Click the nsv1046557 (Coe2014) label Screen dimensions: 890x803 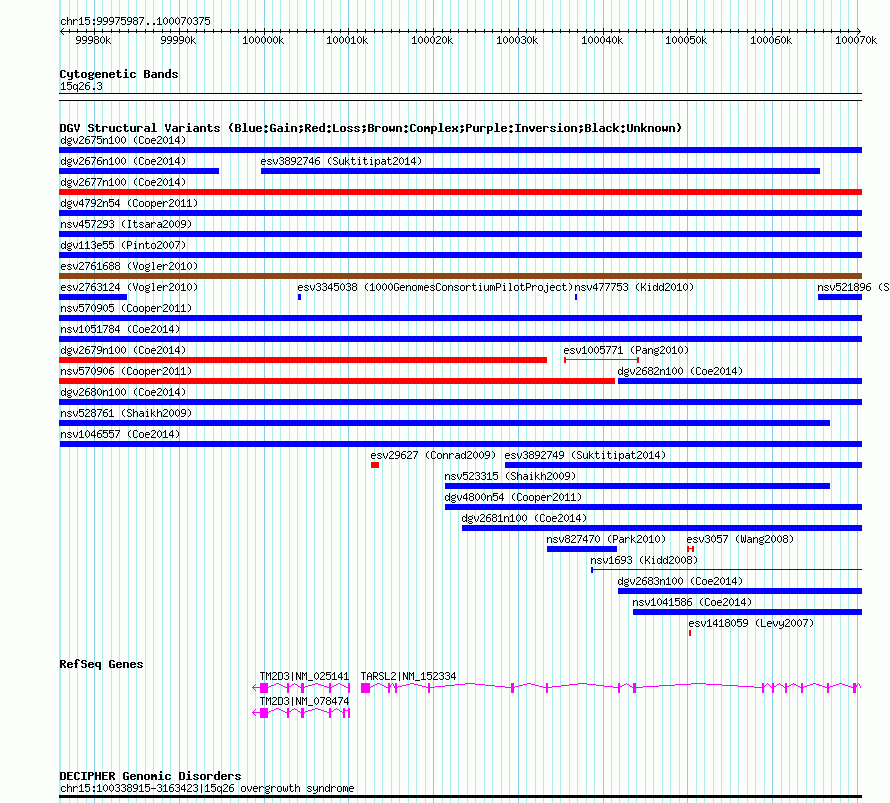point(120,434)
